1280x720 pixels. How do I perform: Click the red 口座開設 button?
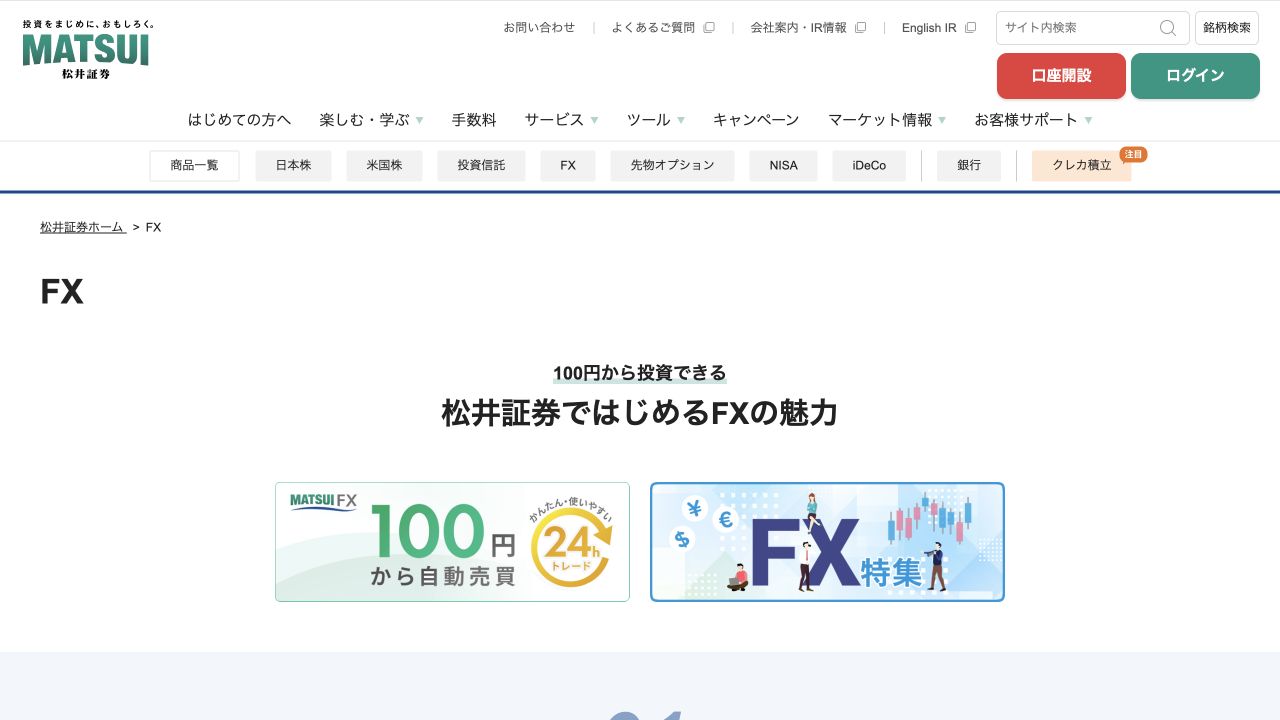(1061, 76)
